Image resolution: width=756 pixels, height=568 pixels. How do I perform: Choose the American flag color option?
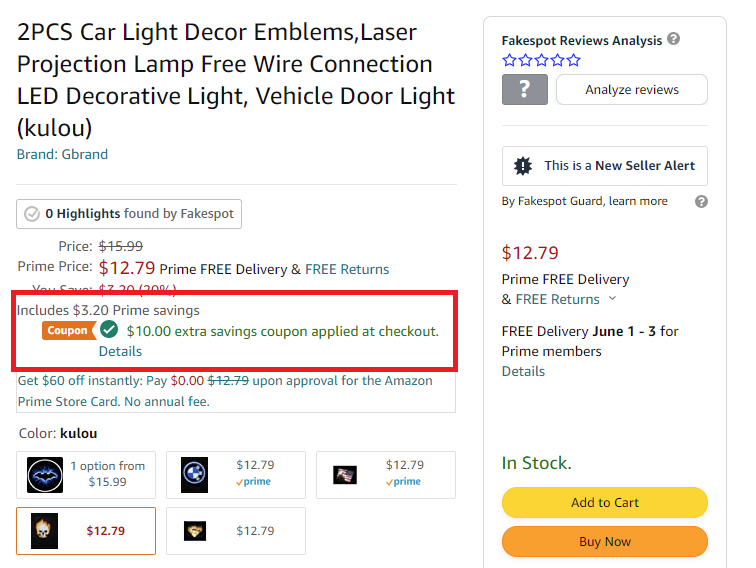(386, 475)
